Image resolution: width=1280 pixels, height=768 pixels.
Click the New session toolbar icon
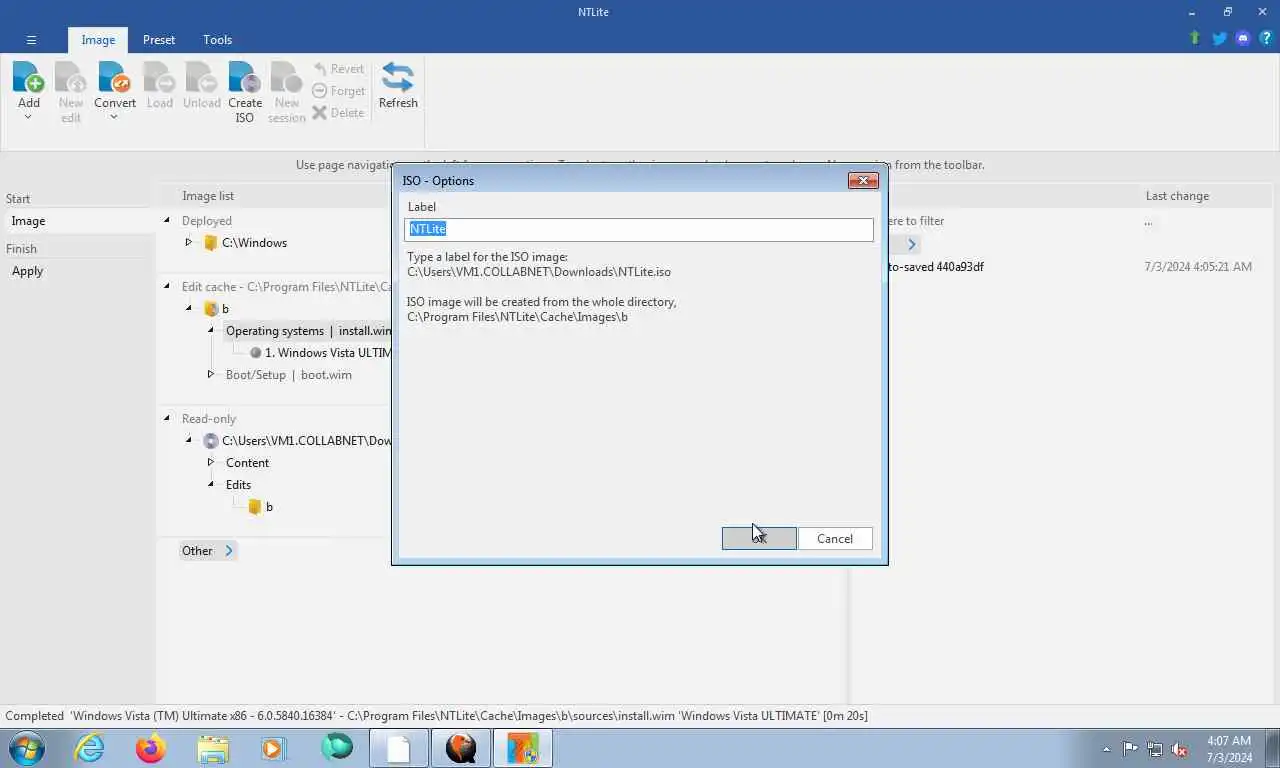286,78
